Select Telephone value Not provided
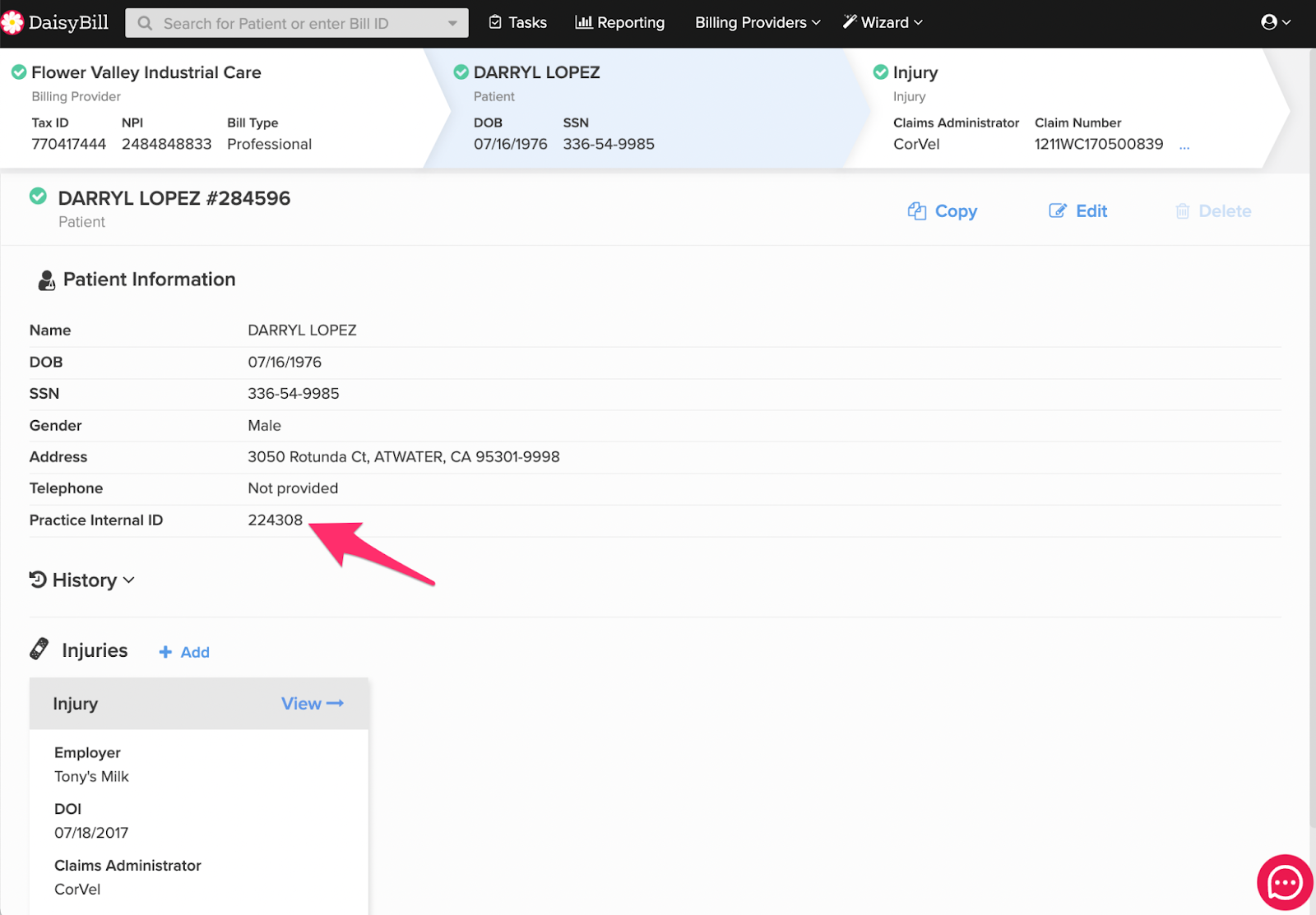 (293, 488)
